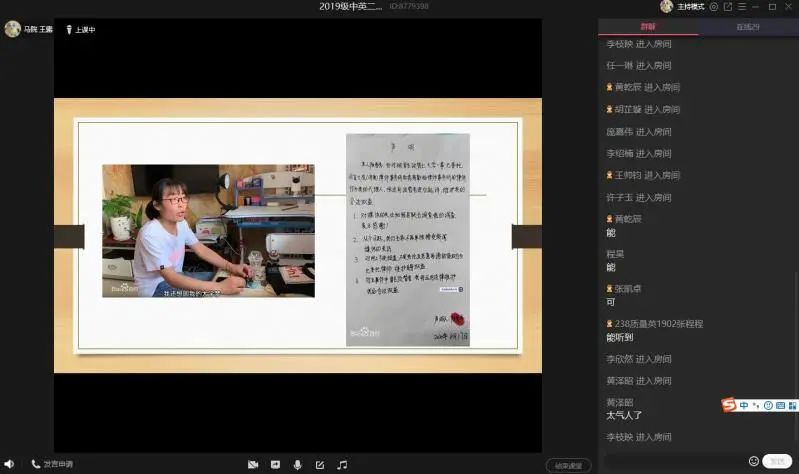Switch to the 群聊 tab

648,27
